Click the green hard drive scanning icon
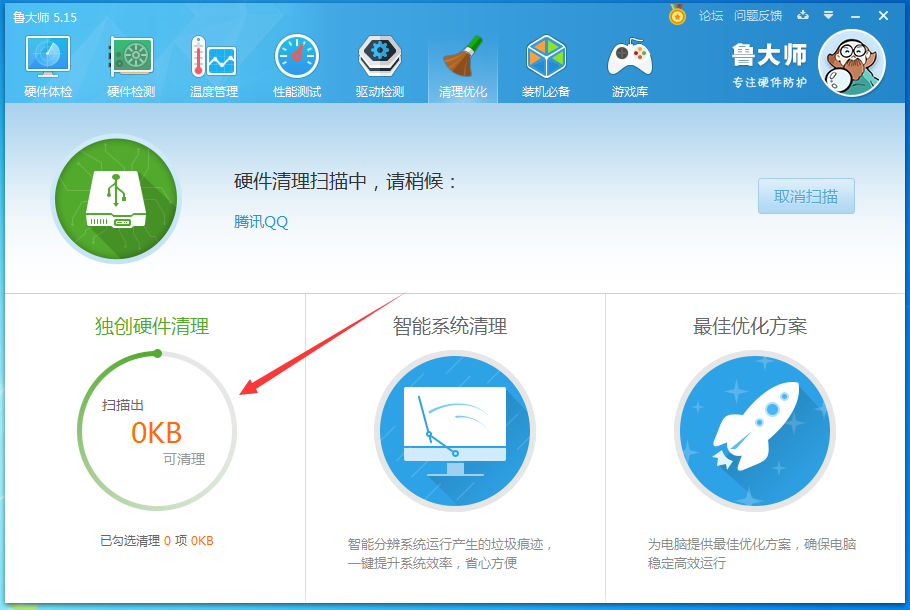The height and width of the screenshot is (610, 910). (115, 198)
